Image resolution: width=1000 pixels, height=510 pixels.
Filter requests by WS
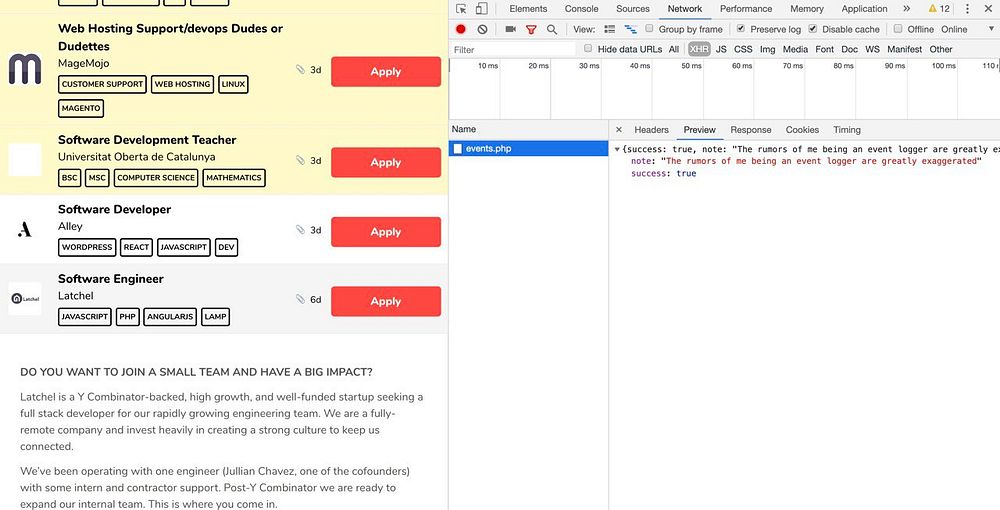872,49
